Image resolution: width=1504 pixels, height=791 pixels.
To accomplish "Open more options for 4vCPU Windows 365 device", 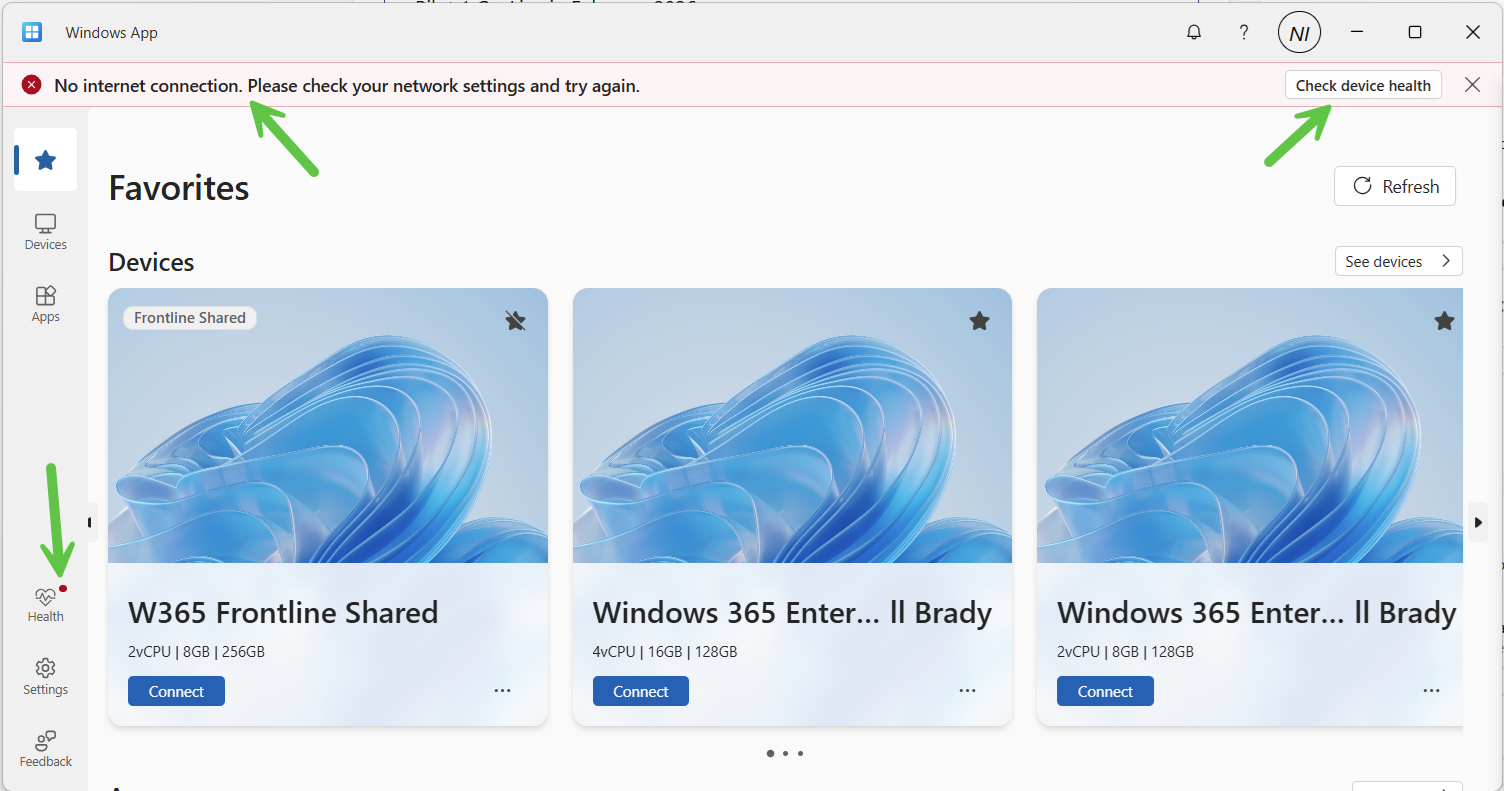I will click(967, 691).
